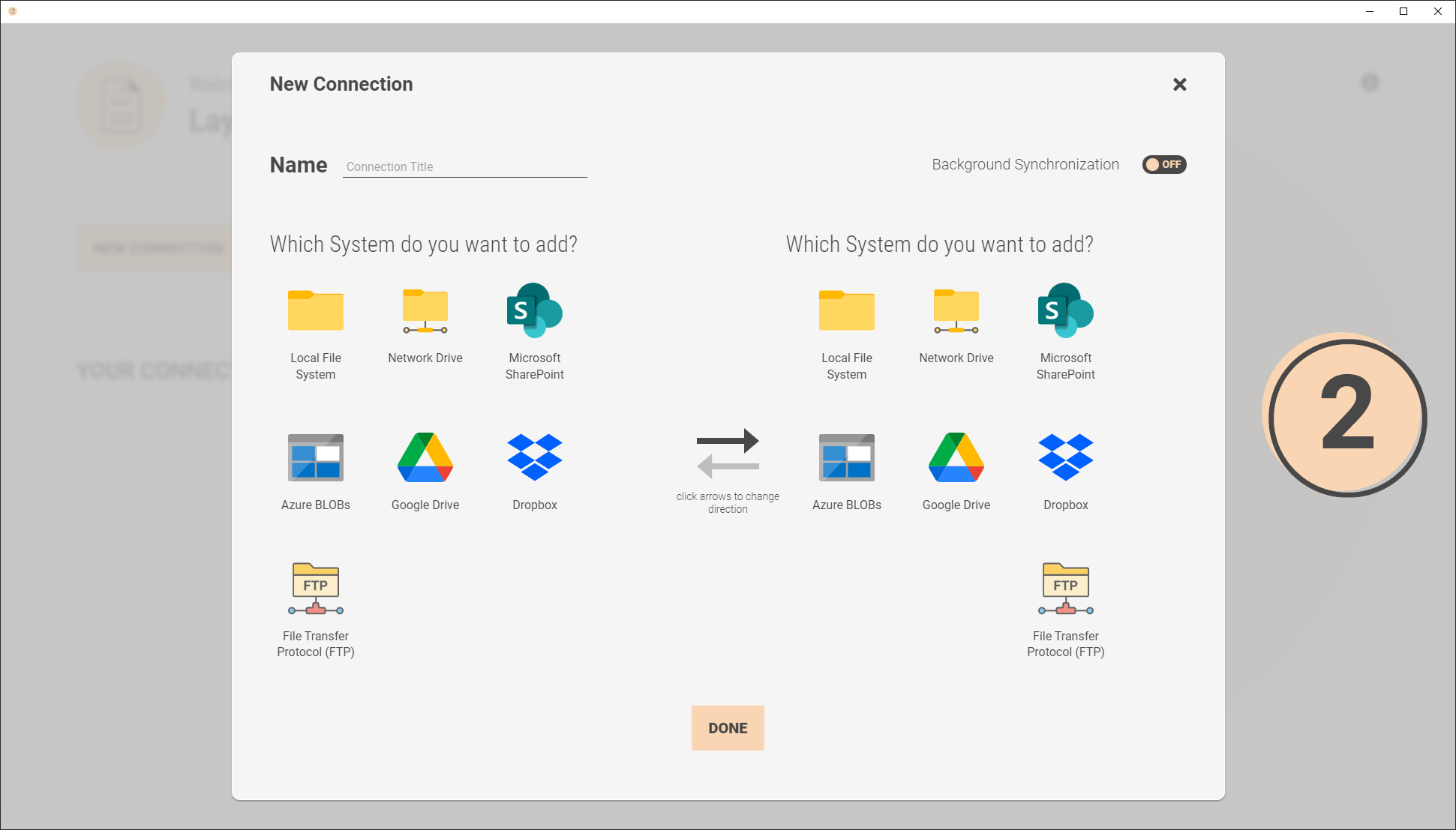This screenshot has width=1456, height=830.
Task: Choose Google Drive on the right side
Action: 956,457
